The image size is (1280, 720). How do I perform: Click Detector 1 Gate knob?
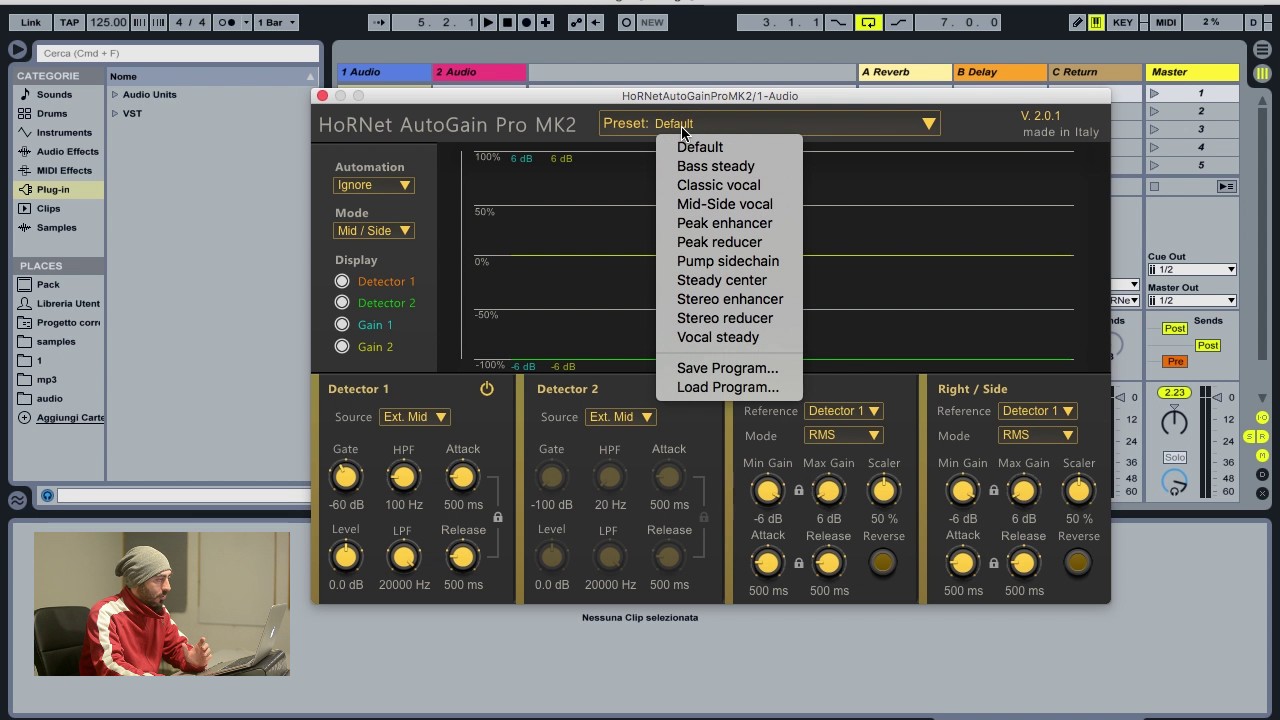(345, 477)
